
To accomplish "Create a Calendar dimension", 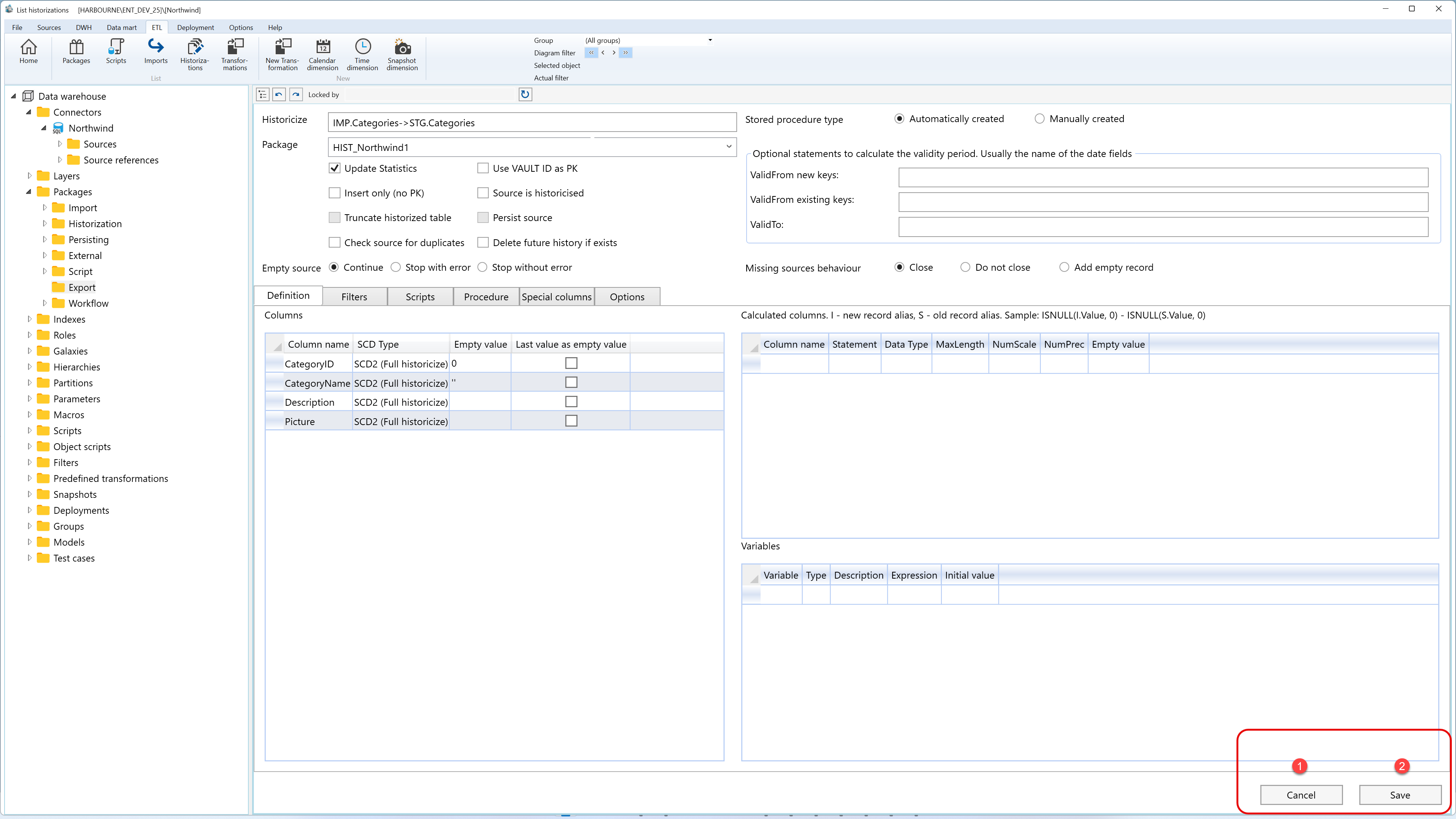I will [x=323, y=55].
